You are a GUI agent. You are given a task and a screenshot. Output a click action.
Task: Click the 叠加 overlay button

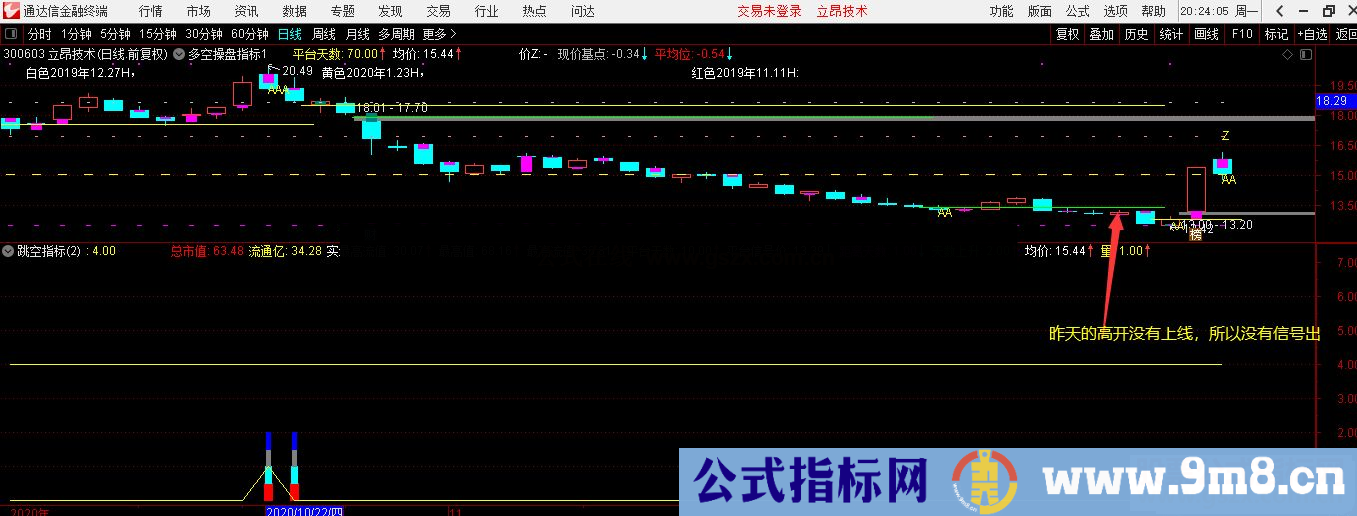point(1101,34)
